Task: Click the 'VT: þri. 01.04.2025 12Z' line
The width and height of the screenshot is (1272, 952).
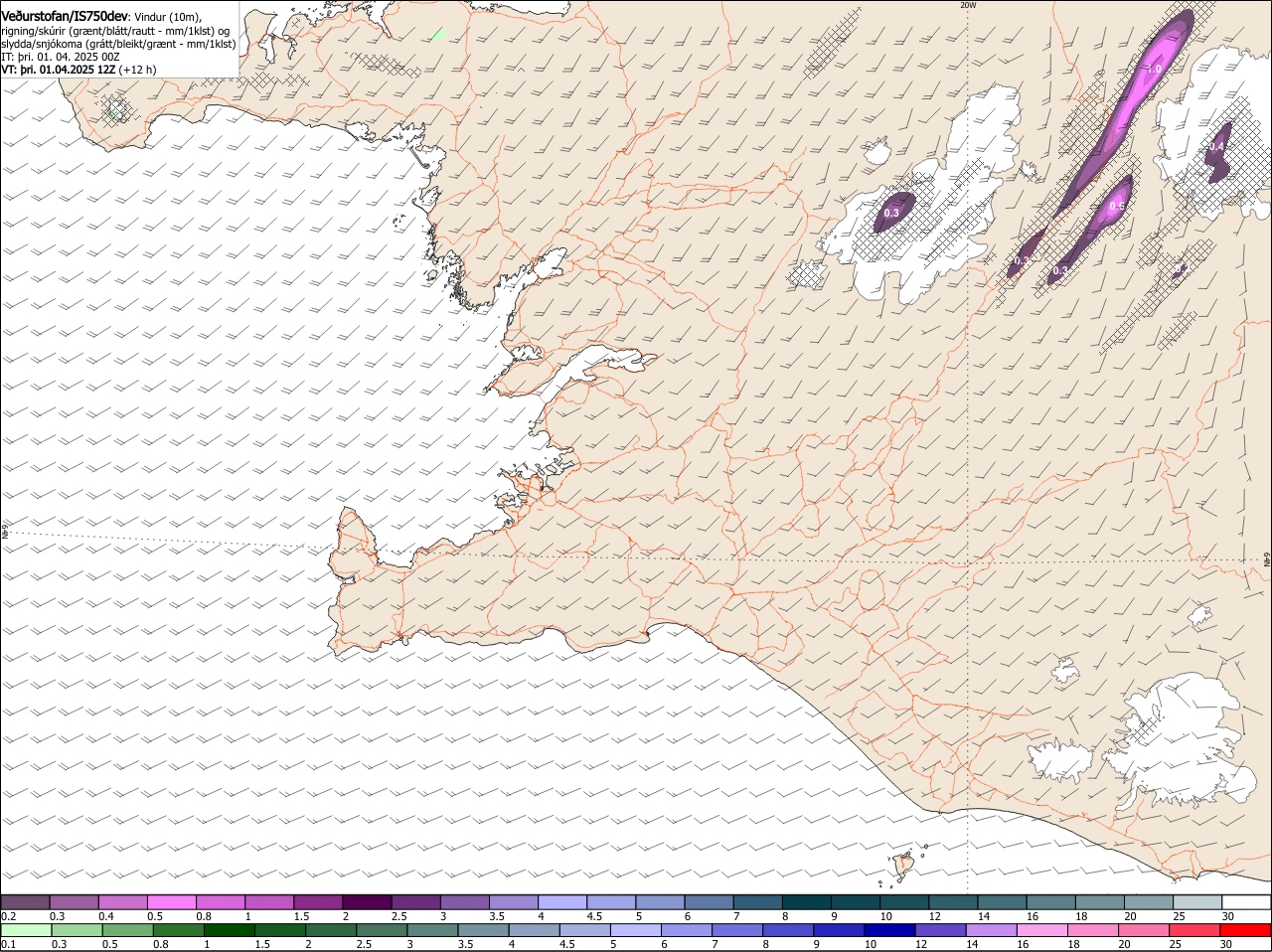Action: [x=79, y=70]
